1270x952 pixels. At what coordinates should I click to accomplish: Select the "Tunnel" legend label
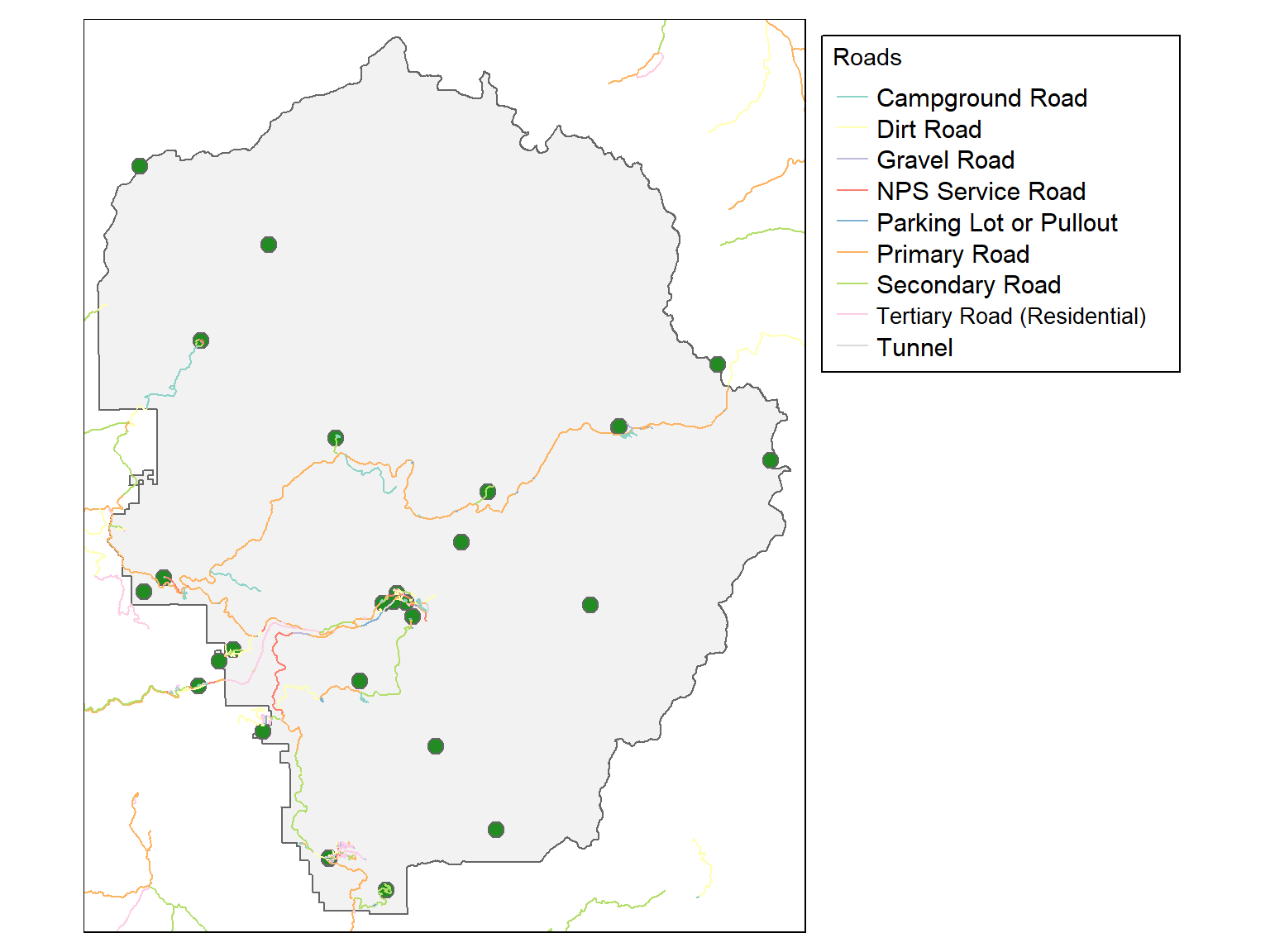pyautogui.click(x=914, y=348)
